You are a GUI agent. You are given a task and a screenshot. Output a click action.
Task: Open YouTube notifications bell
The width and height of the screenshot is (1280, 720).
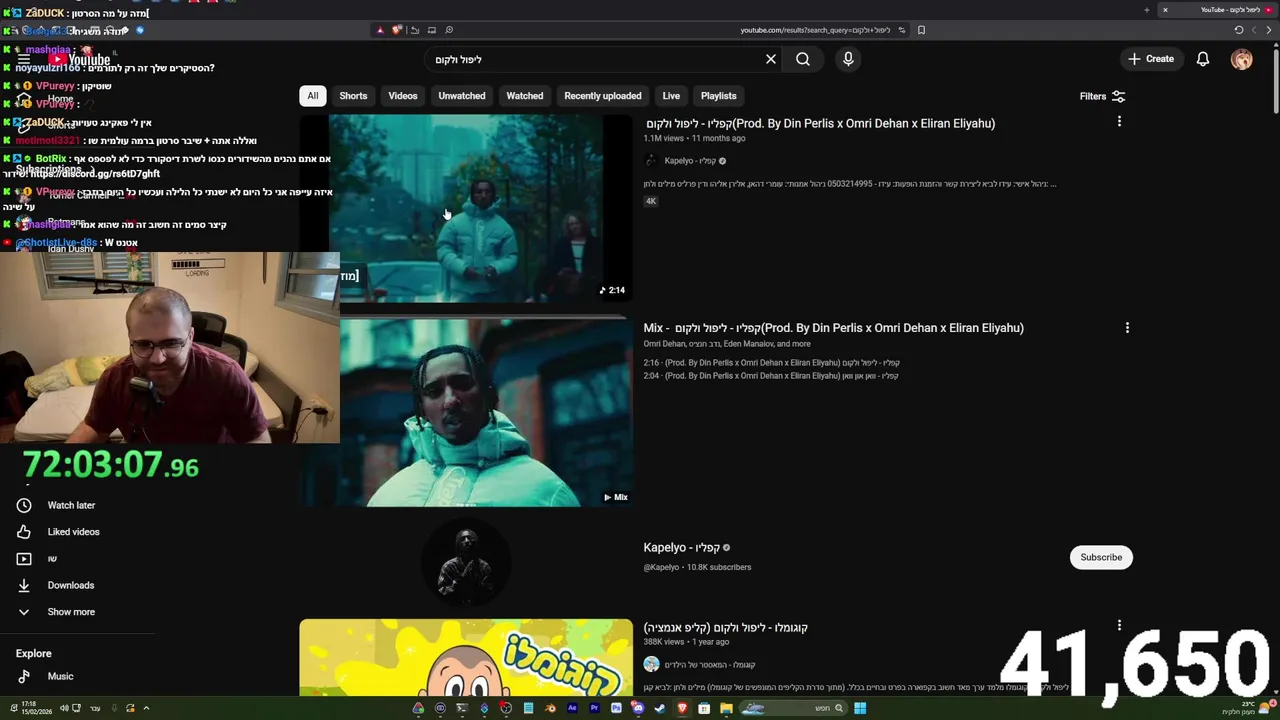tap(1203, 59)
